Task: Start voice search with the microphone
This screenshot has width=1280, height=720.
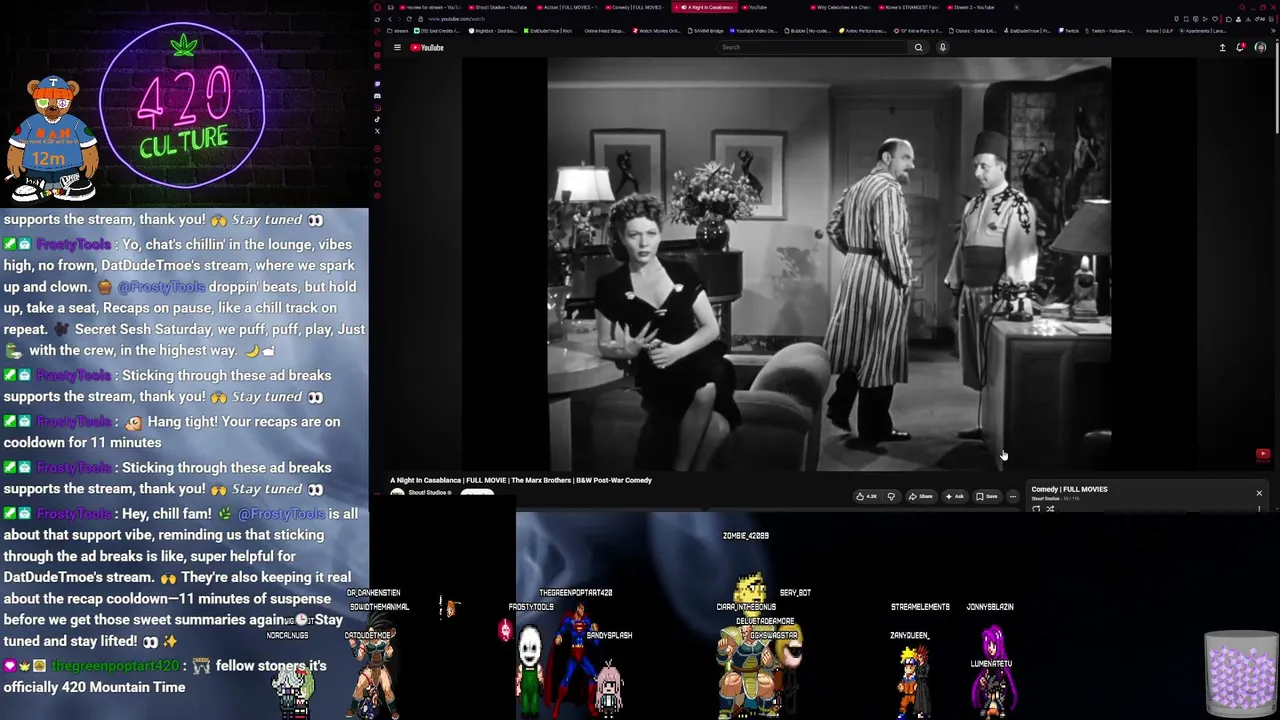Action: (x=942, y=47)
